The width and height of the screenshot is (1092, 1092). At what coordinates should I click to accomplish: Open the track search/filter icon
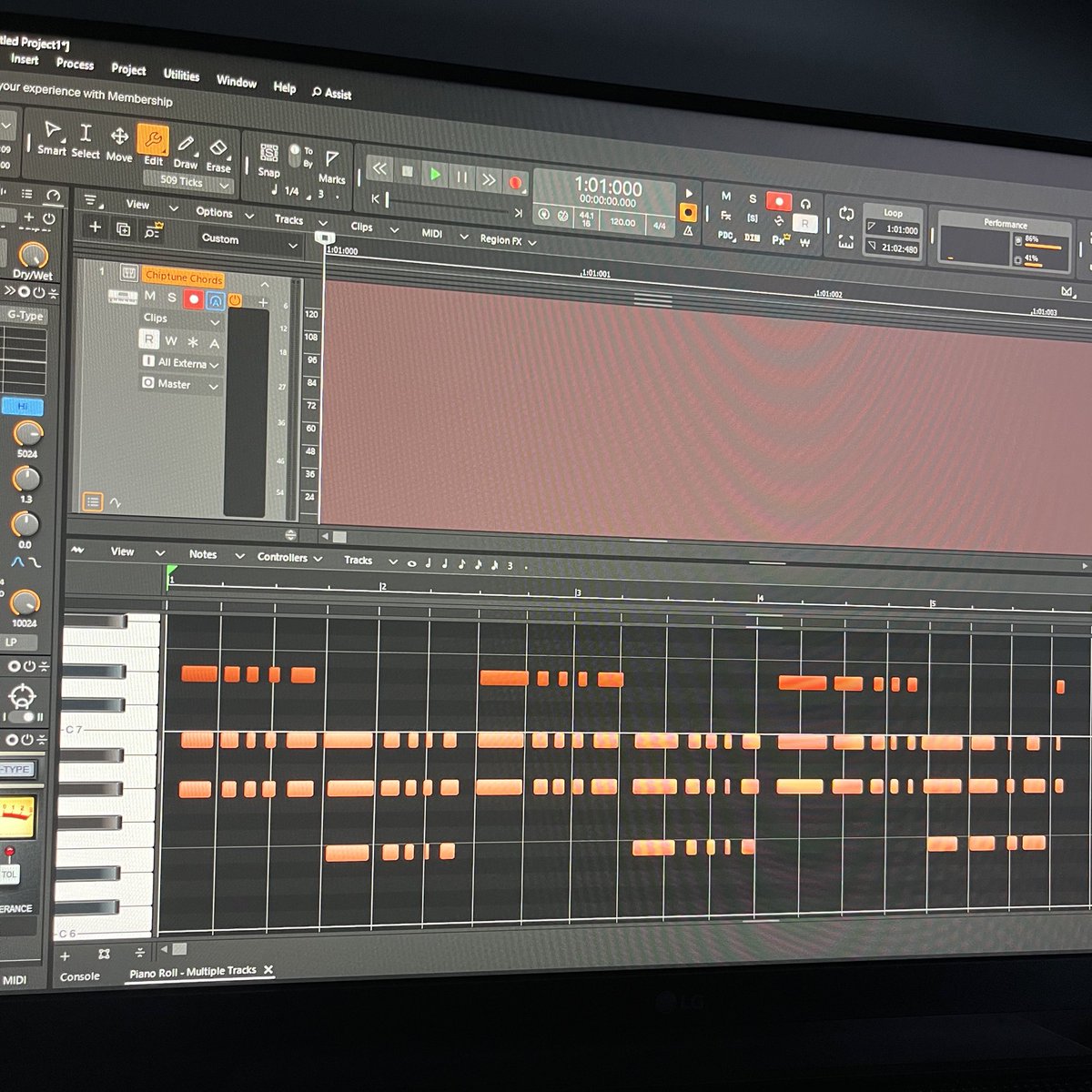tap(152, 231)
